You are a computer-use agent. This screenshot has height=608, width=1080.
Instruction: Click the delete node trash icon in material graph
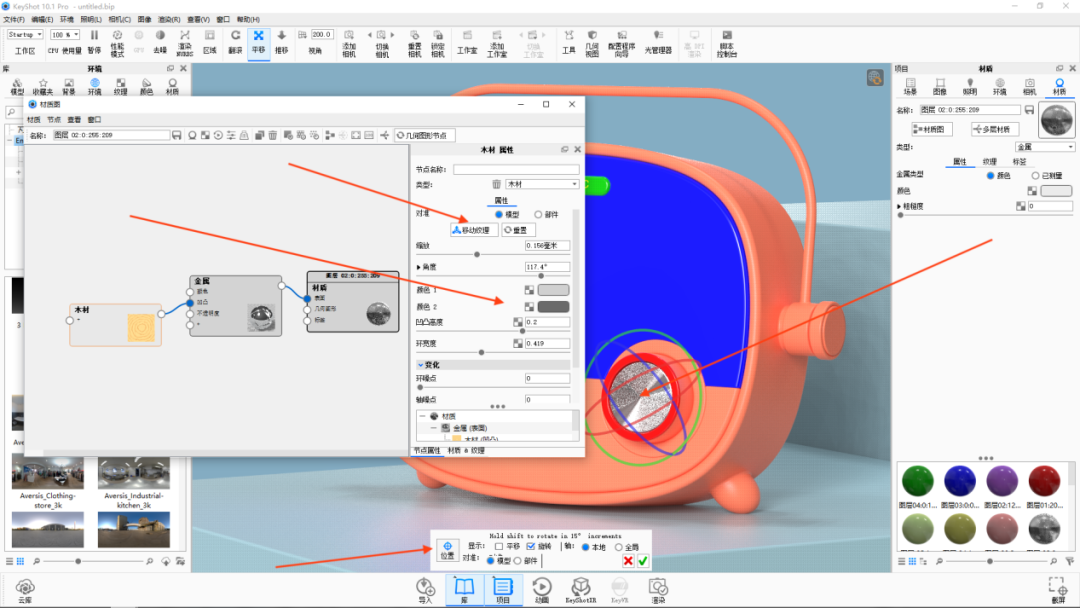click(x=273, y=134)
